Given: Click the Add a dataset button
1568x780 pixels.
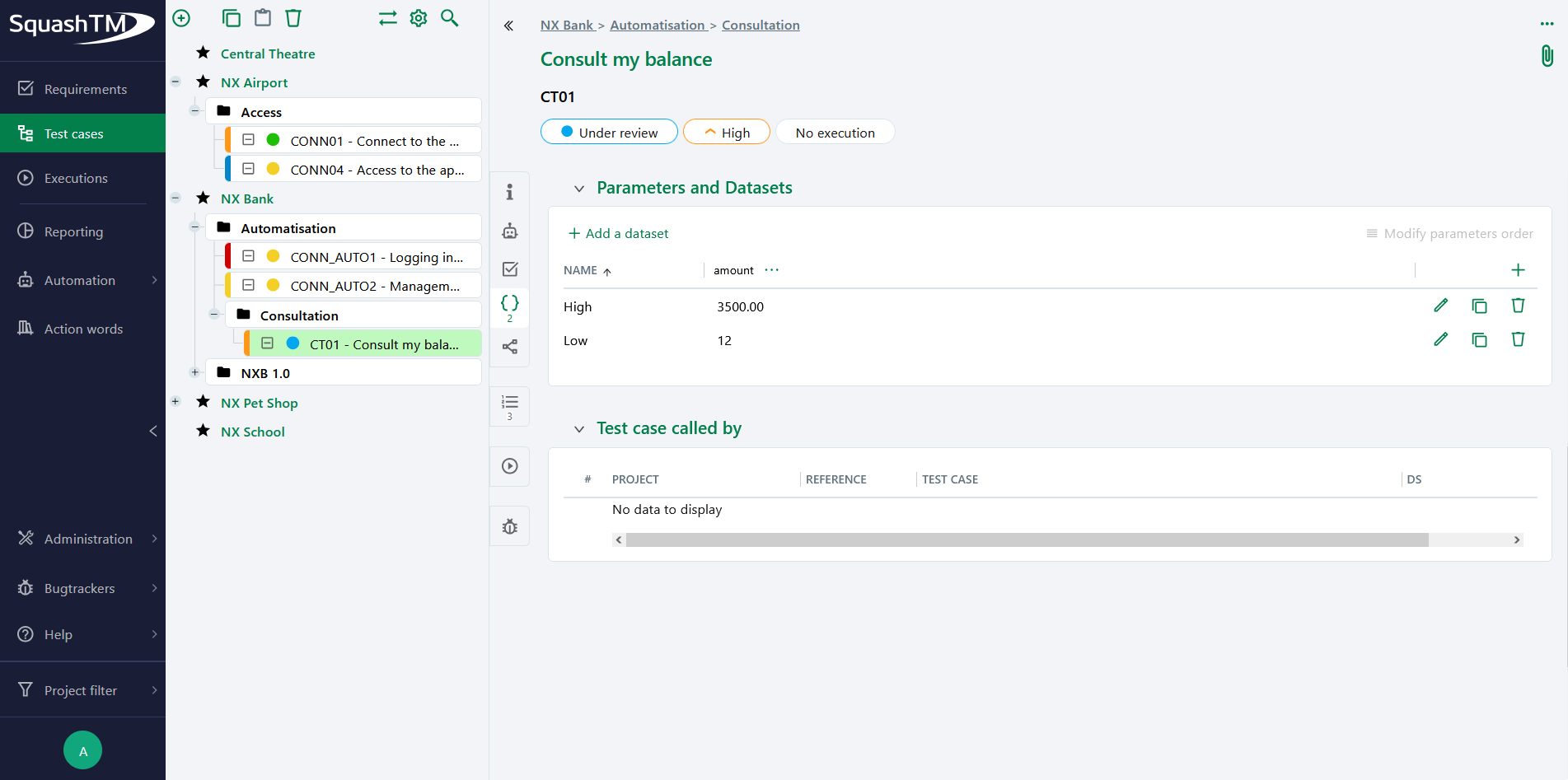Looking at the screenshot, I should (618, 234).
